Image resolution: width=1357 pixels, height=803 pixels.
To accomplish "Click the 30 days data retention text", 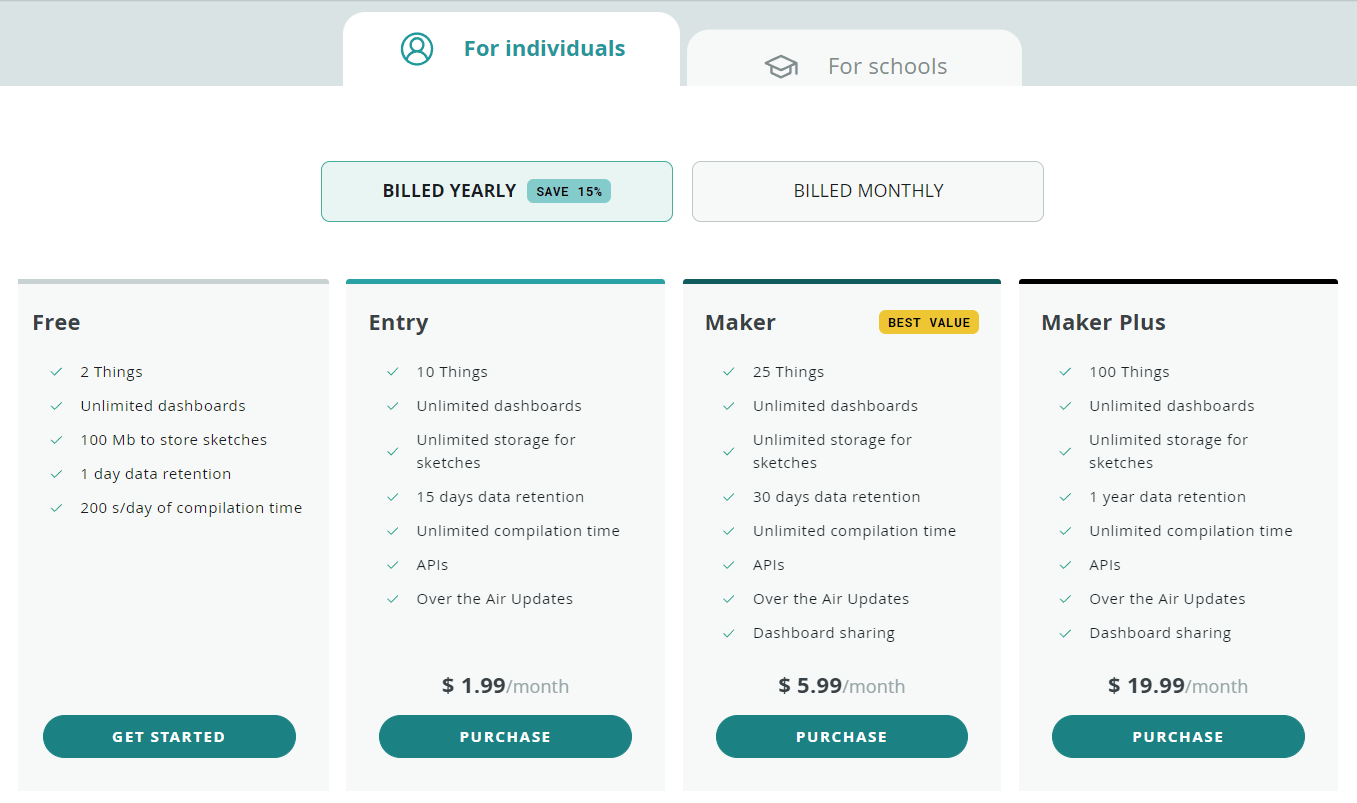I will click(x=837, y=497).
